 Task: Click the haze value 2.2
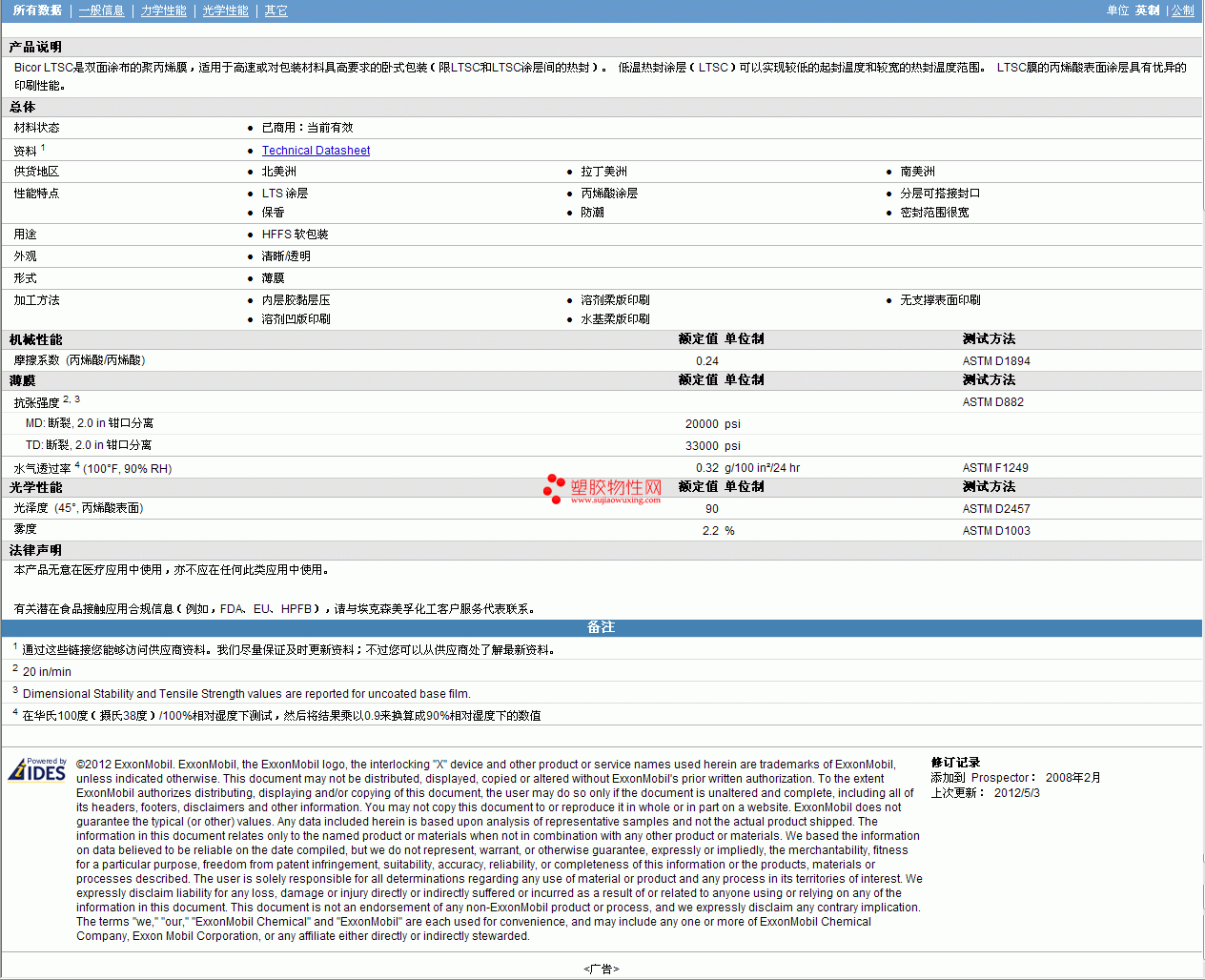[710, 531]
